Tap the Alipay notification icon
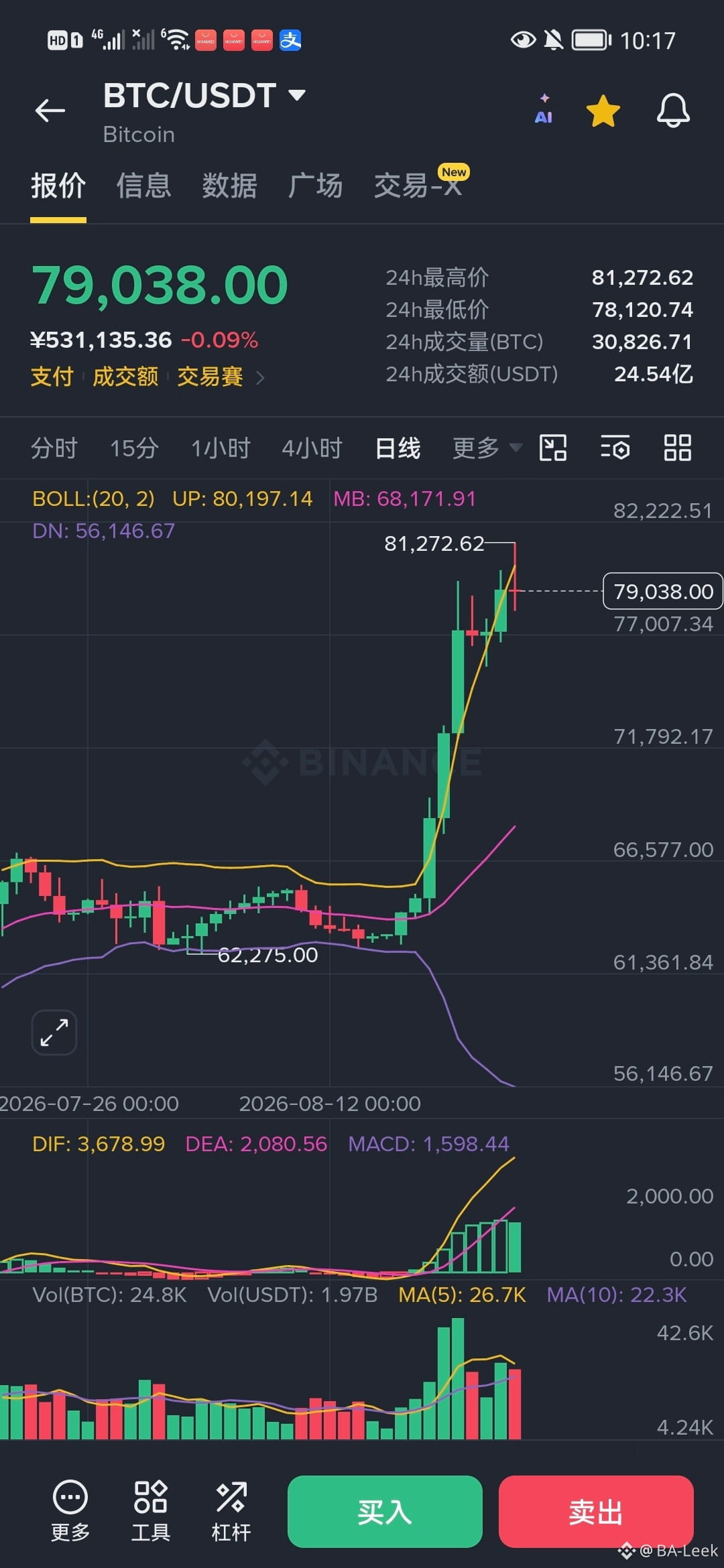The width and height of the screenshot is (724, 1568). point(290,40)
